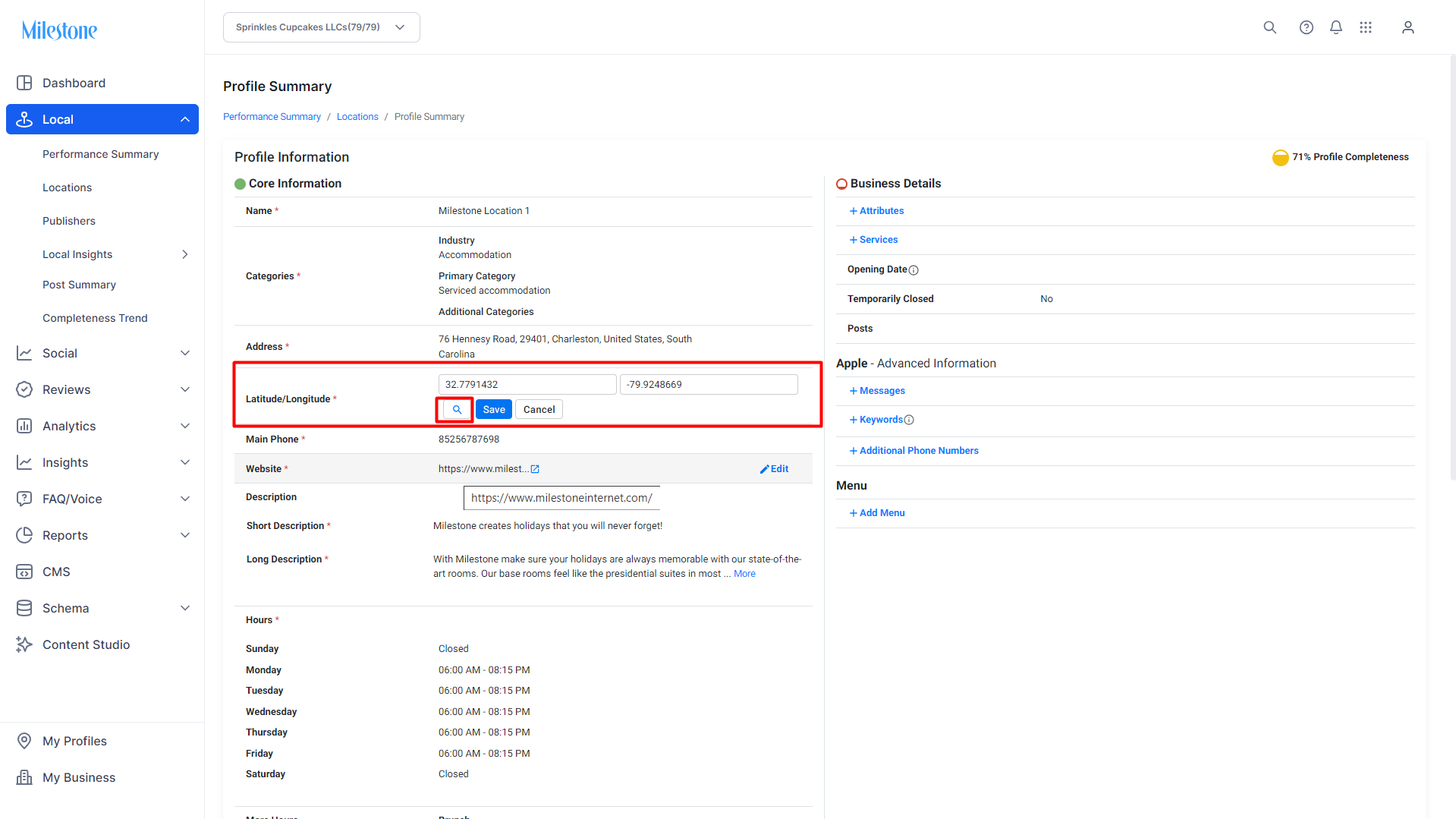Open website link external icon

pyautogui.click(x=535, y=469)
